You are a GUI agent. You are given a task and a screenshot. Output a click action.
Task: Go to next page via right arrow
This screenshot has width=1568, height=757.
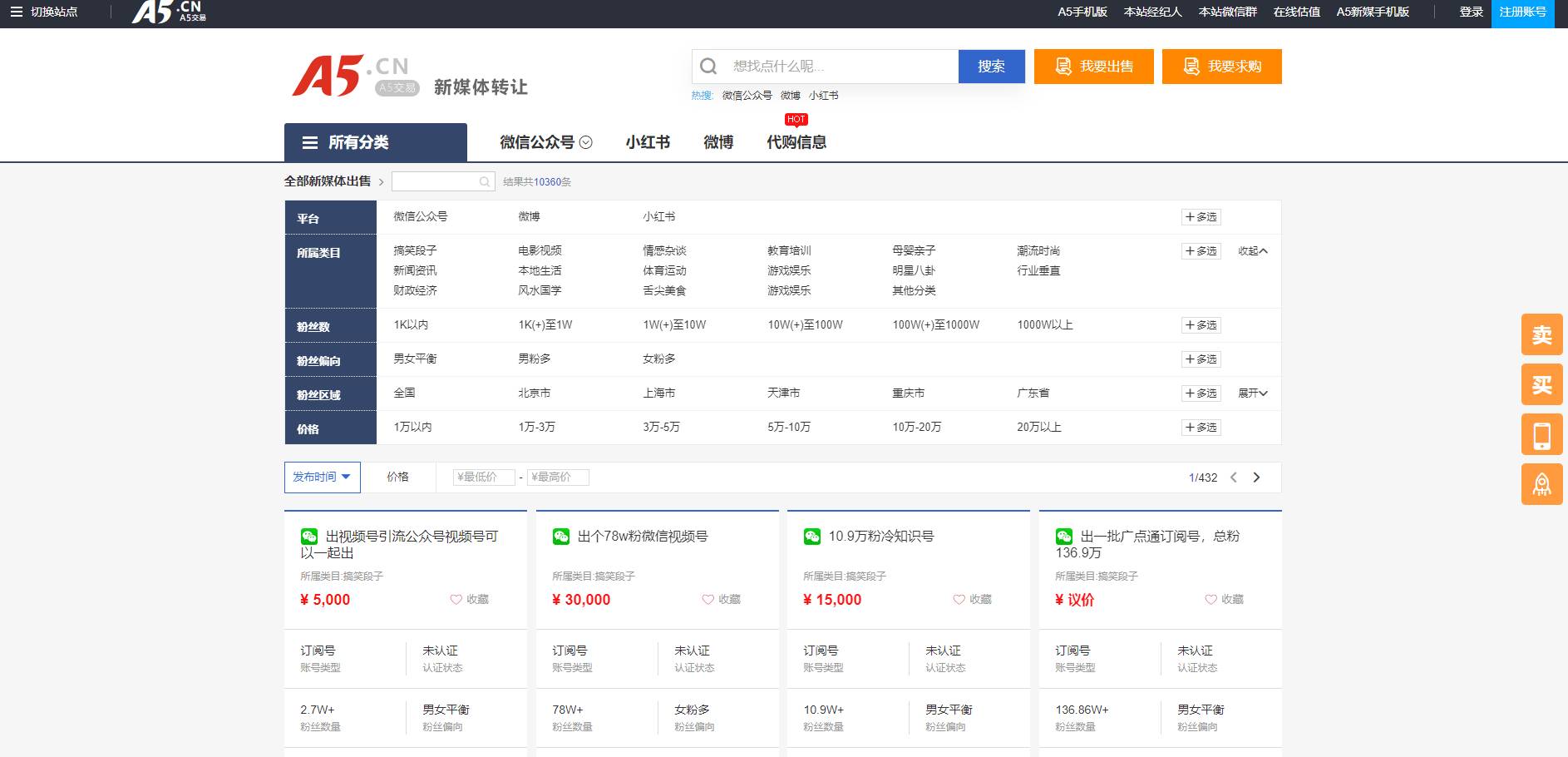pos(1257,477)
